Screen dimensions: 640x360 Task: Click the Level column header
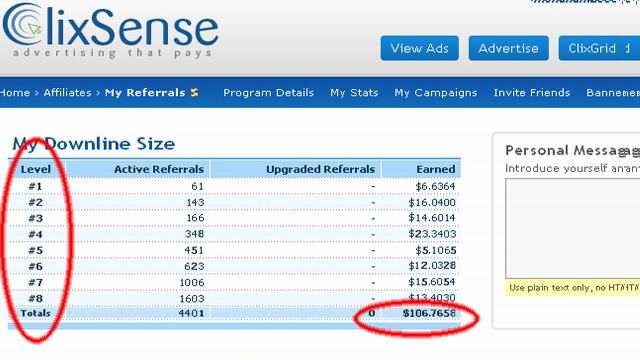tap(36, 169)
